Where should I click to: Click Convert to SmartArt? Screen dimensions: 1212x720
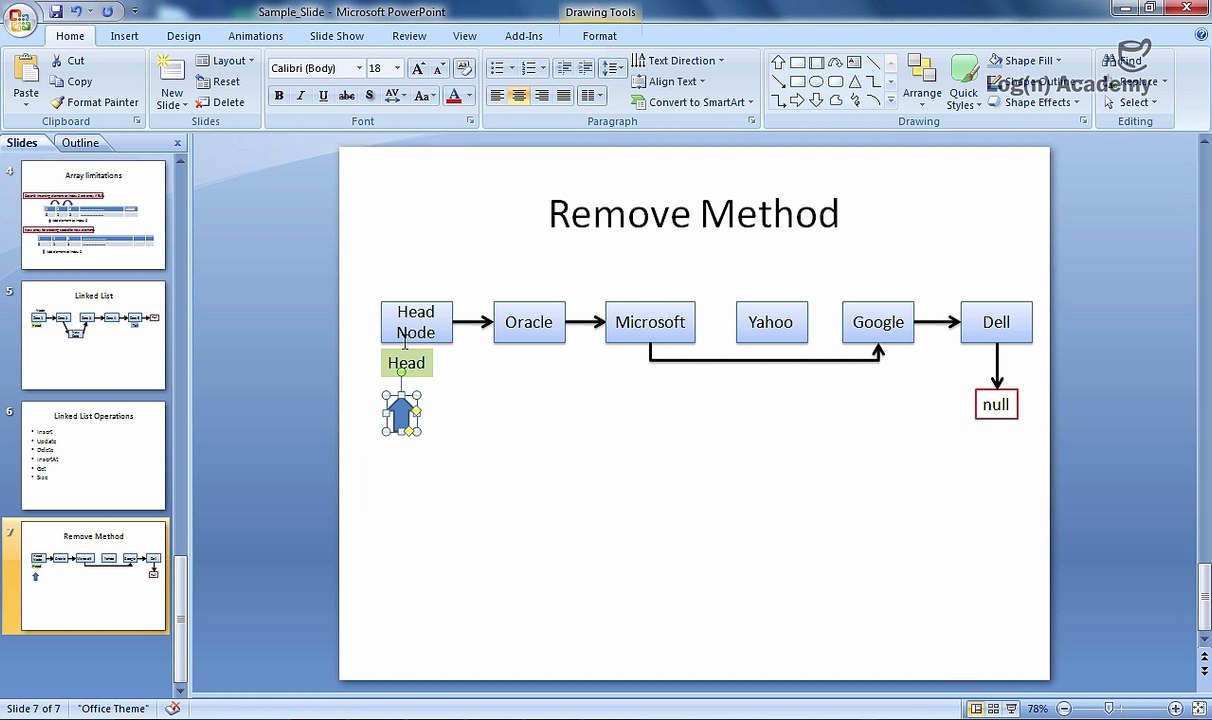coord(693,102)
